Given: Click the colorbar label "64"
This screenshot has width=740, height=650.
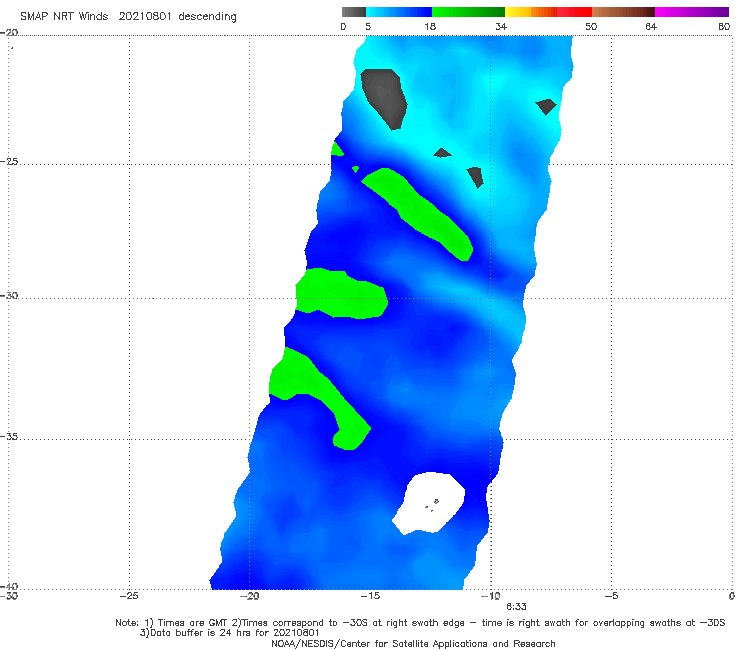Looking at the screenshot, I should [651, 27].
